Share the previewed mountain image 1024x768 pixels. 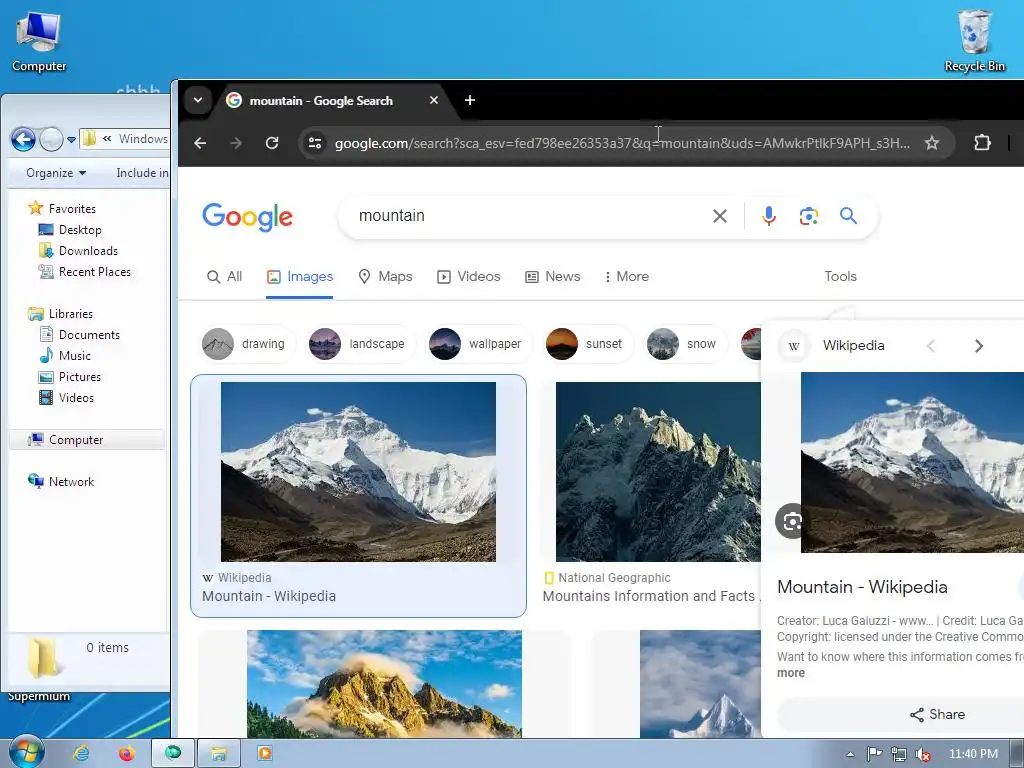[937, 714]
